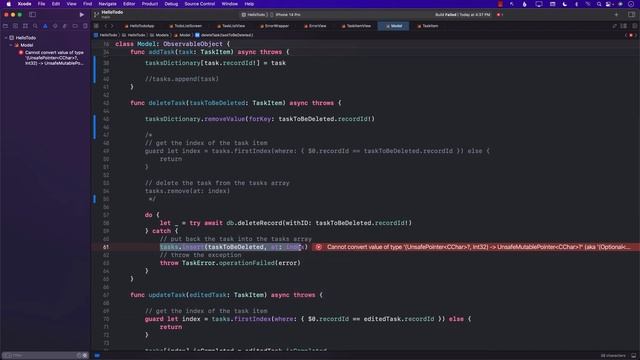640x360 pixels.
Task: Switch to the TaskItemView tab
Action: coord(356,26)
